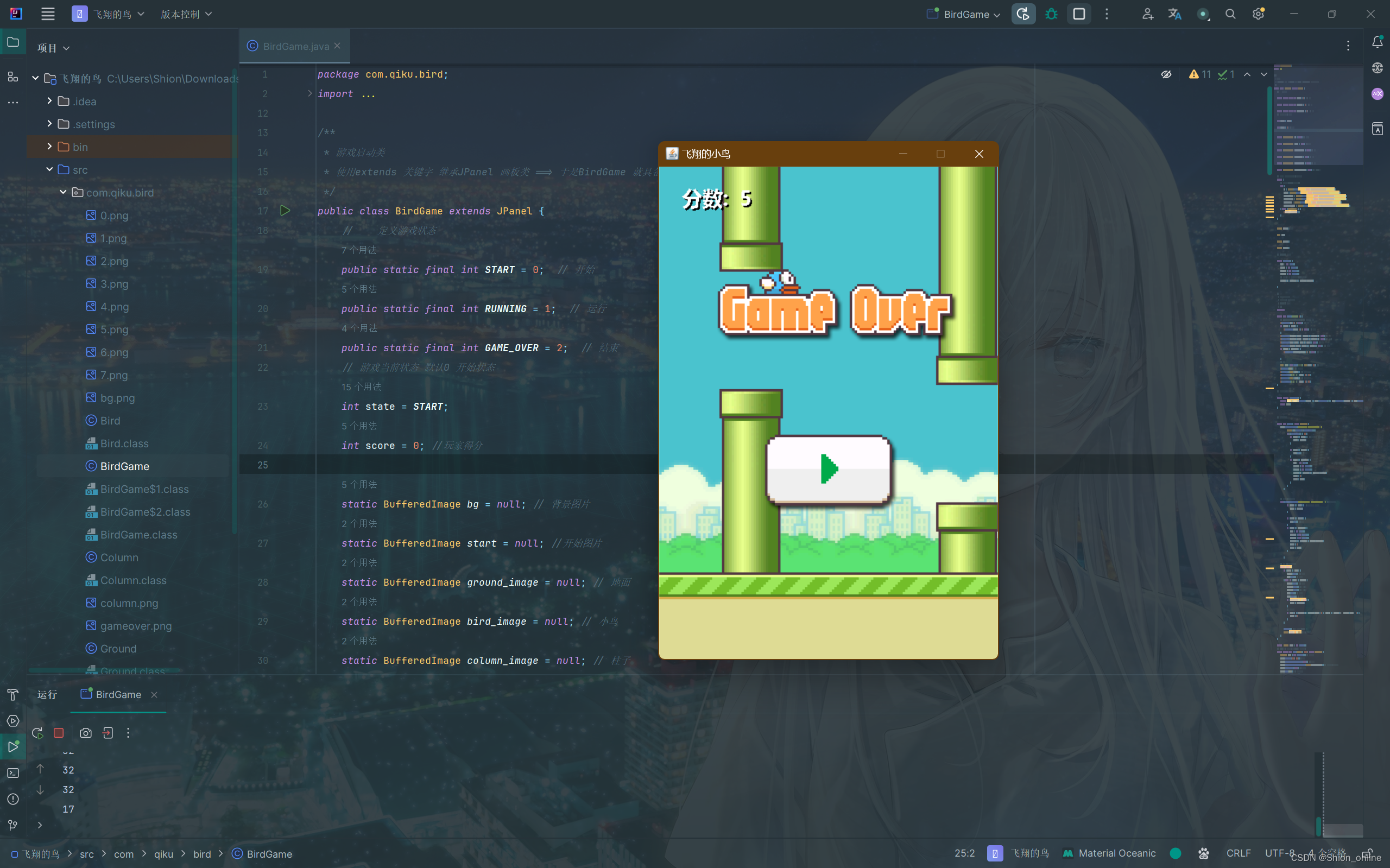Click the gutter run arrow beside class BirdGame

click(285, 211)
